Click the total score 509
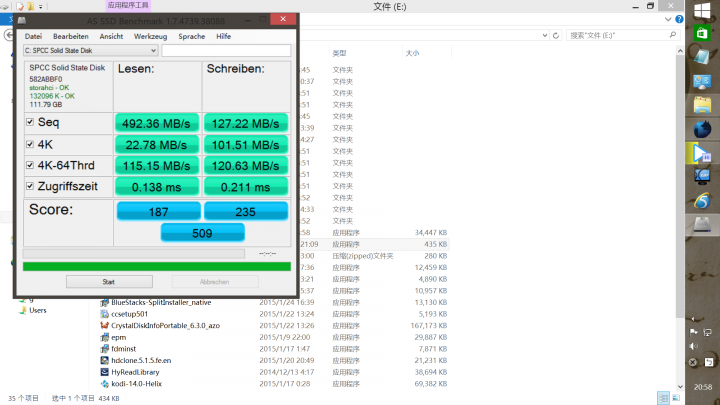720x405 pixels. [202, 233]
